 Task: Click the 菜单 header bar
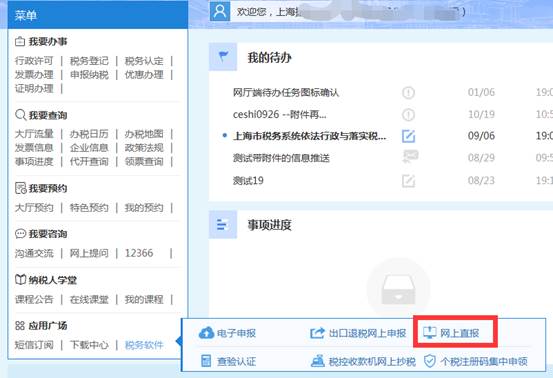point(98,15)
